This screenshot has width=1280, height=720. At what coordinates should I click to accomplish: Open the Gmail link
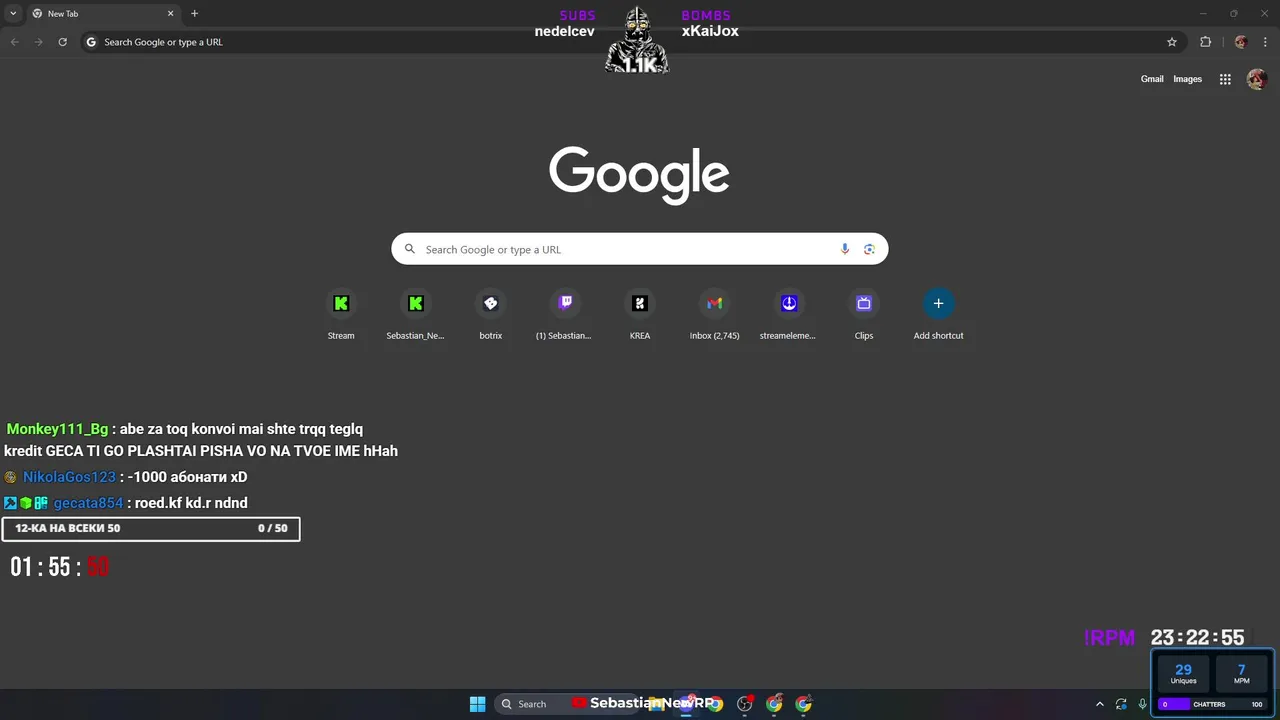click(1152, 79)
